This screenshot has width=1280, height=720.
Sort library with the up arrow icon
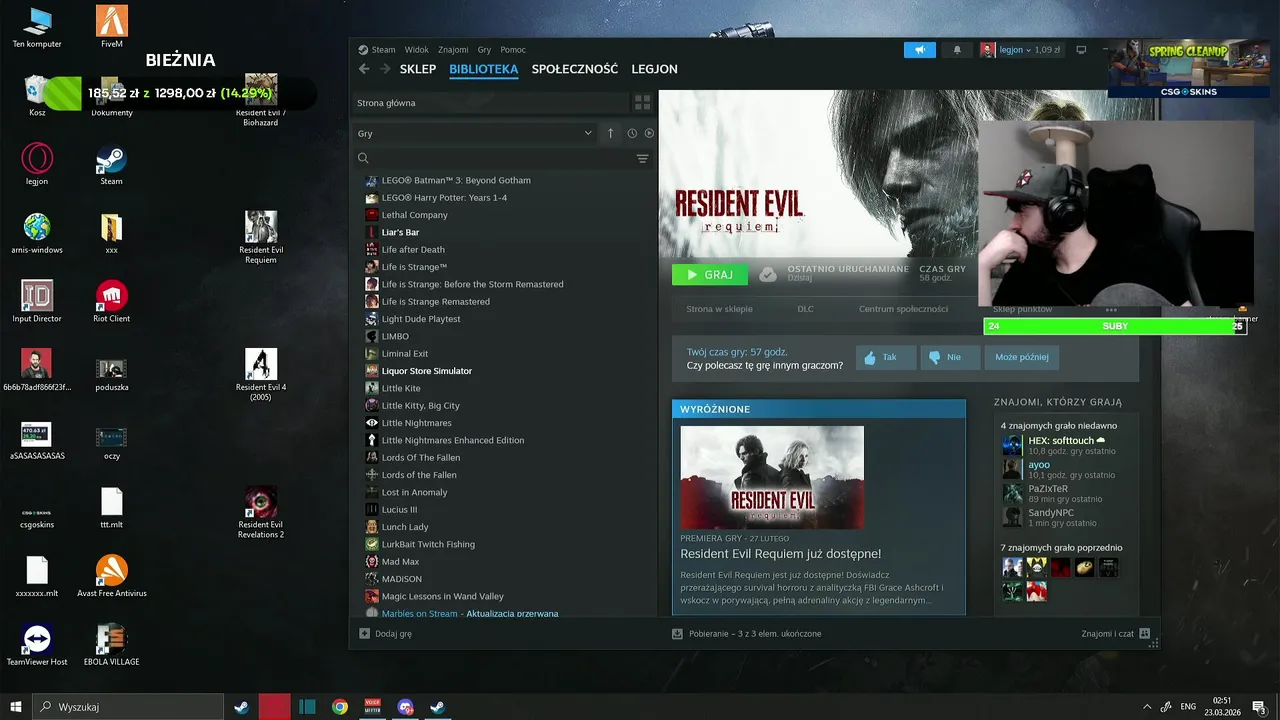click(611, 133)
